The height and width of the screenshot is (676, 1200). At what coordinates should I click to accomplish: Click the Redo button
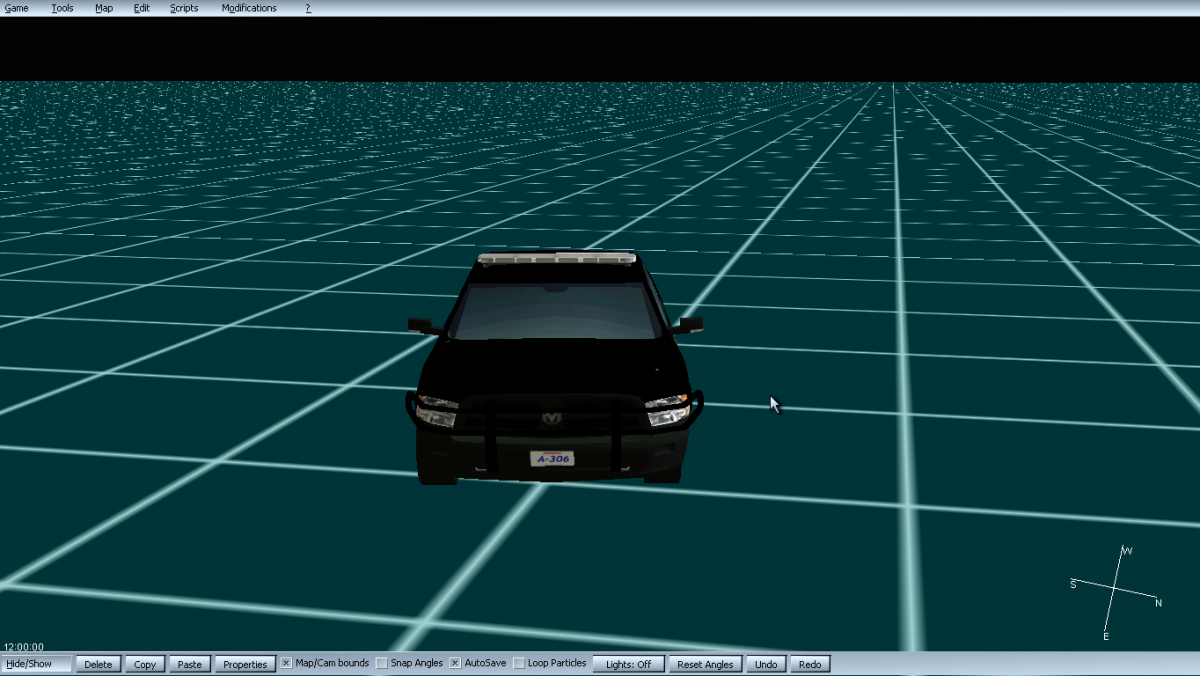point(810,664)
